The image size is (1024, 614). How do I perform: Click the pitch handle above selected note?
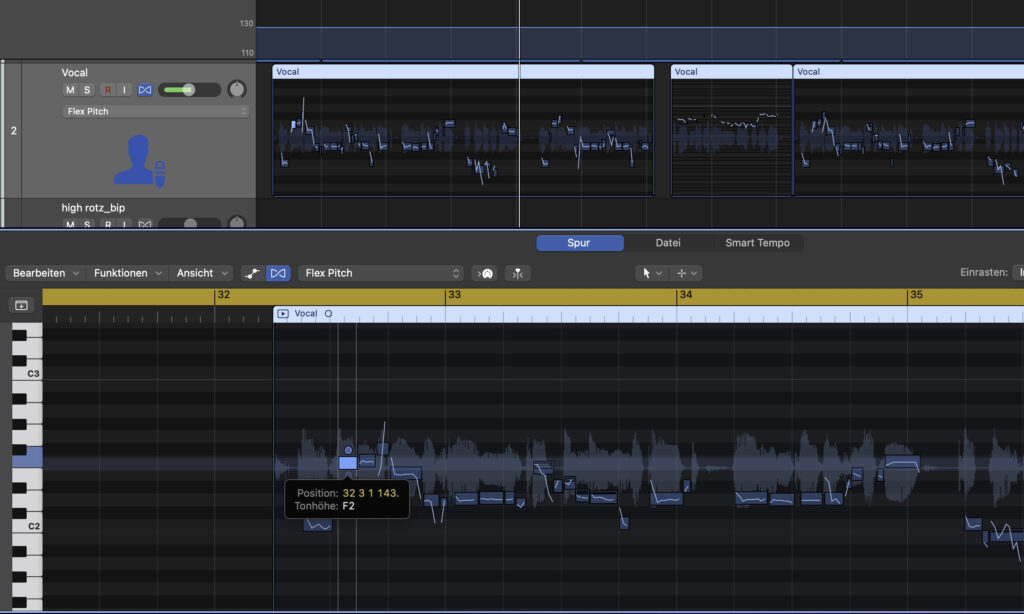(x=348, y=450)
